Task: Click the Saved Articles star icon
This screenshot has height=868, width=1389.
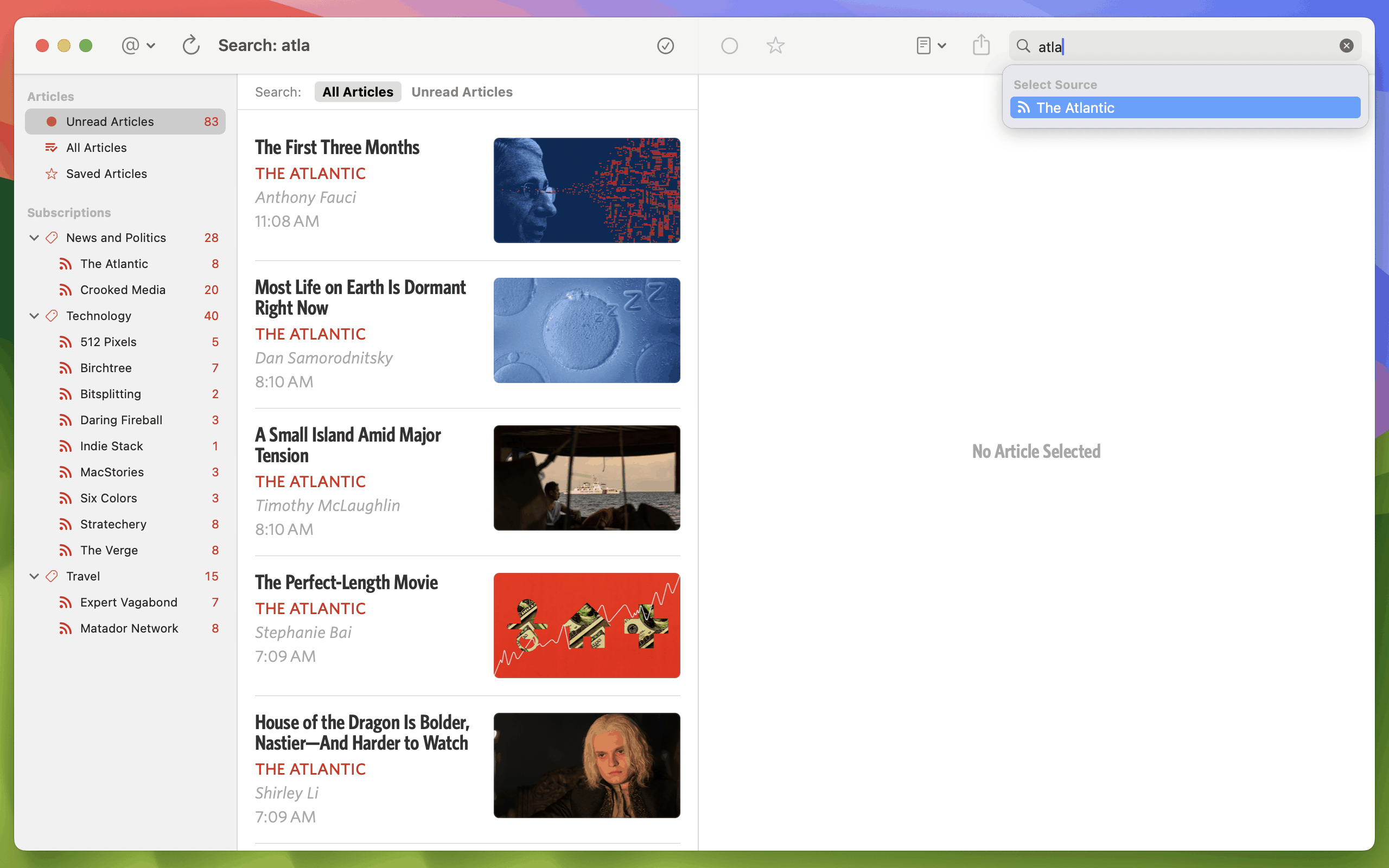Action: (52, 174)
